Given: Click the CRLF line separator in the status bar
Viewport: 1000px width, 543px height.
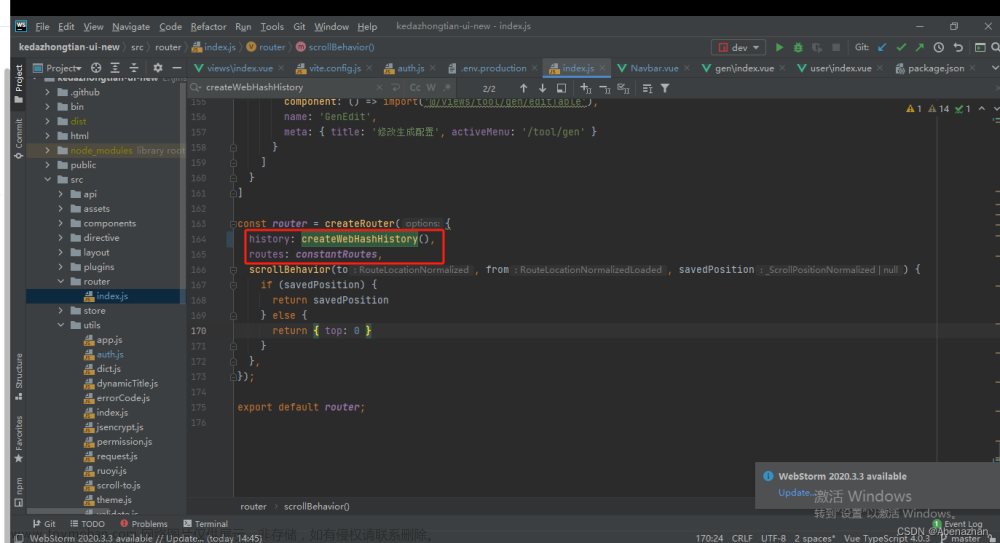Looking at the screenshot, I should point(742,538).
